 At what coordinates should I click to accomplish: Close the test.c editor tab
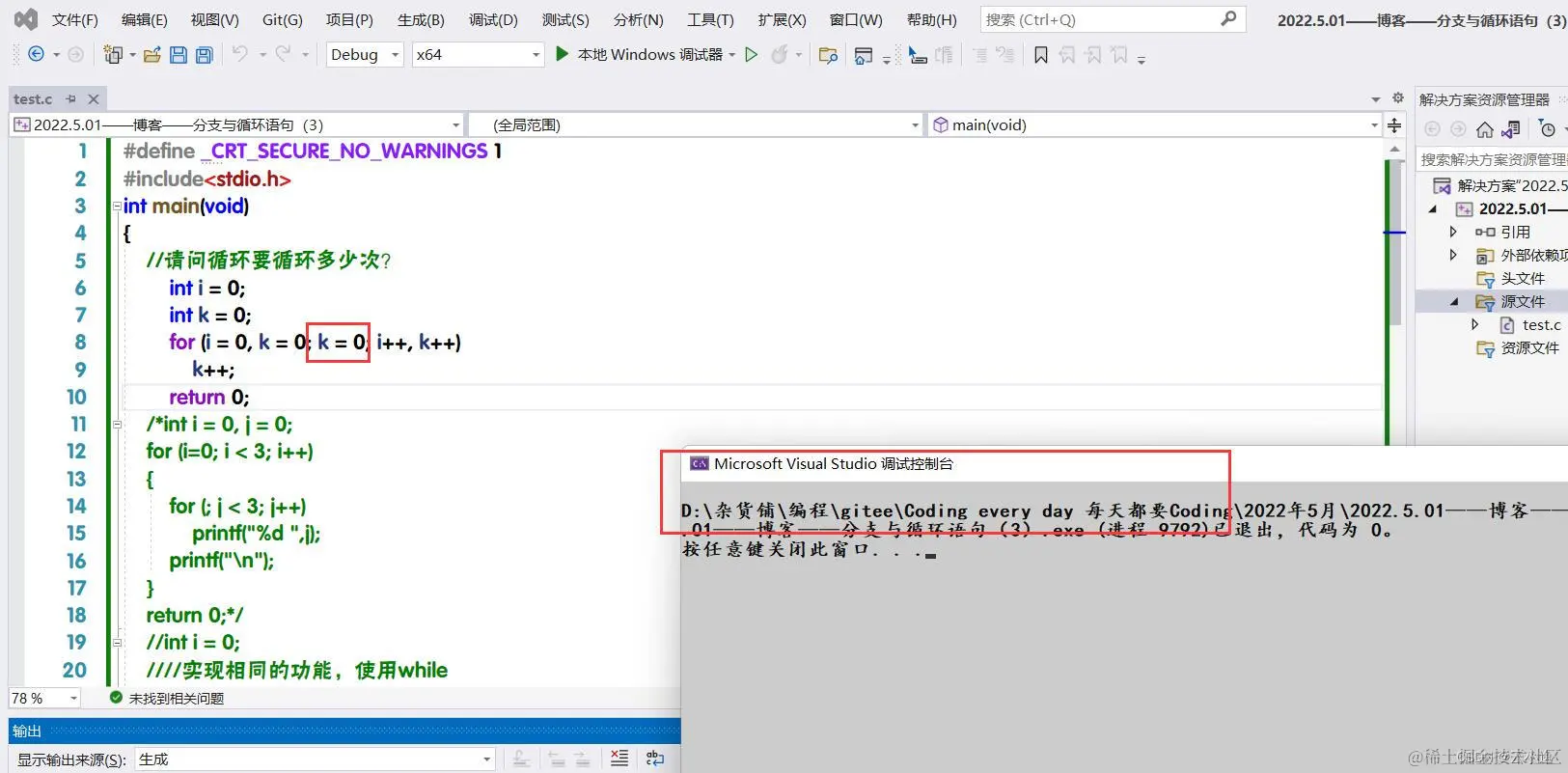[x=94, y=98]
